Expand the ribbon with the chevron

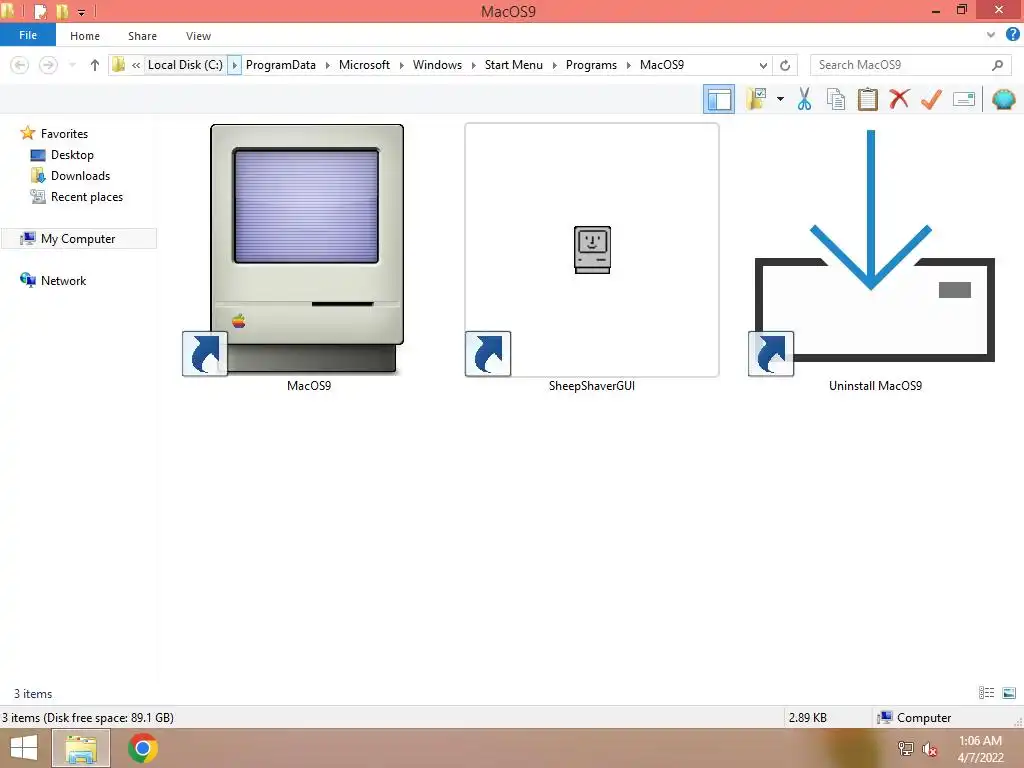click(x=991, y=35)
